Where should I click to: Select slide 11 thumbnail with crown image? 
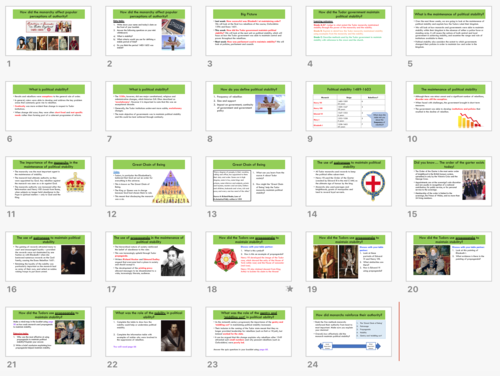48,181
